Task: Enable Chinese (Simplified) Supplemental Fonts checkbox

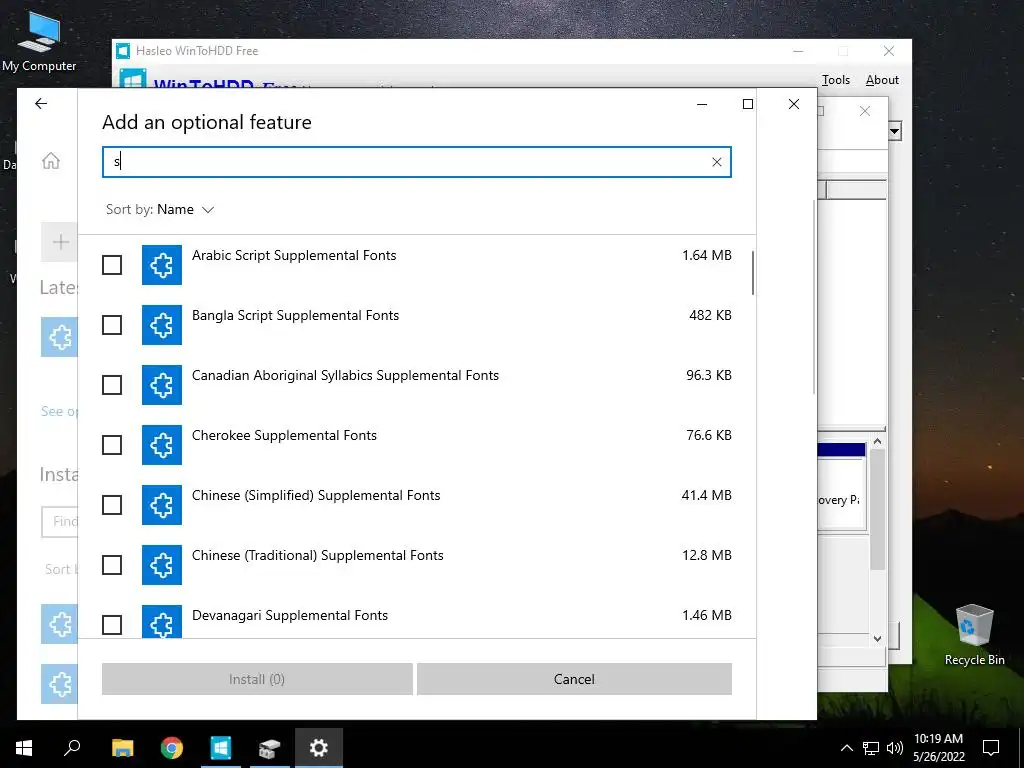Action: click(112, 505)
